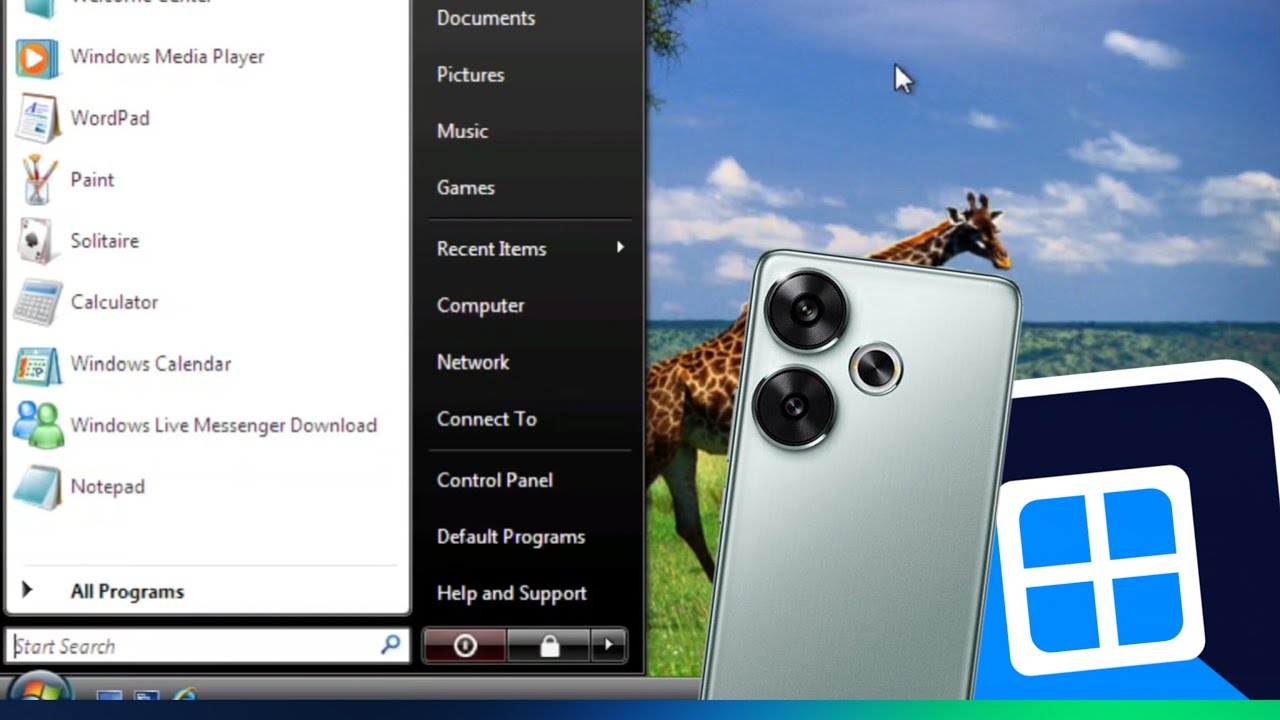This screenshot has width=1280, height=720.
Task: Open the shutdown options arrow
Action: pos(608,646)
